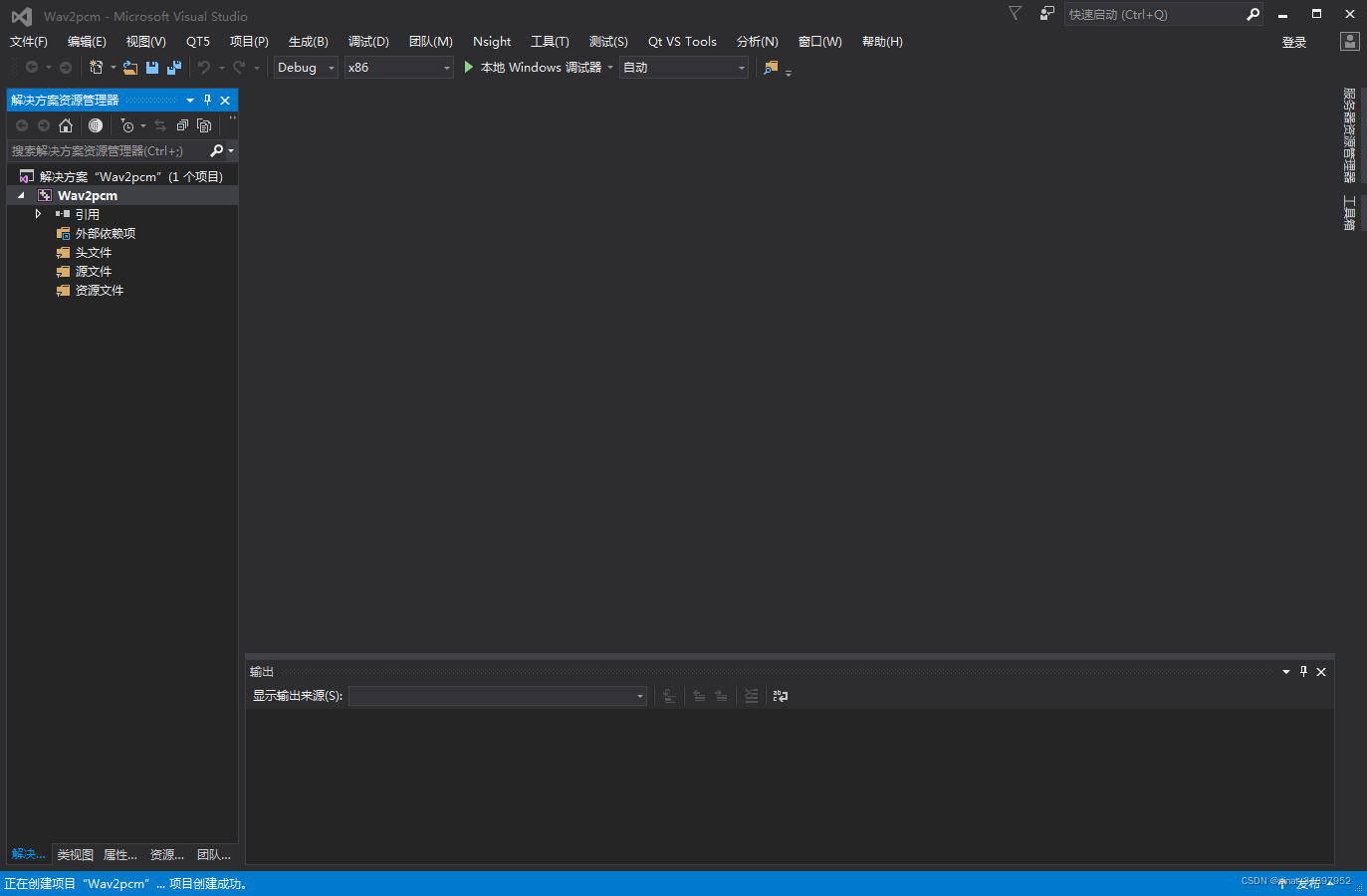Click the Pending Changes Filter clock icon
1367x896 pixels.
(127, 125)
